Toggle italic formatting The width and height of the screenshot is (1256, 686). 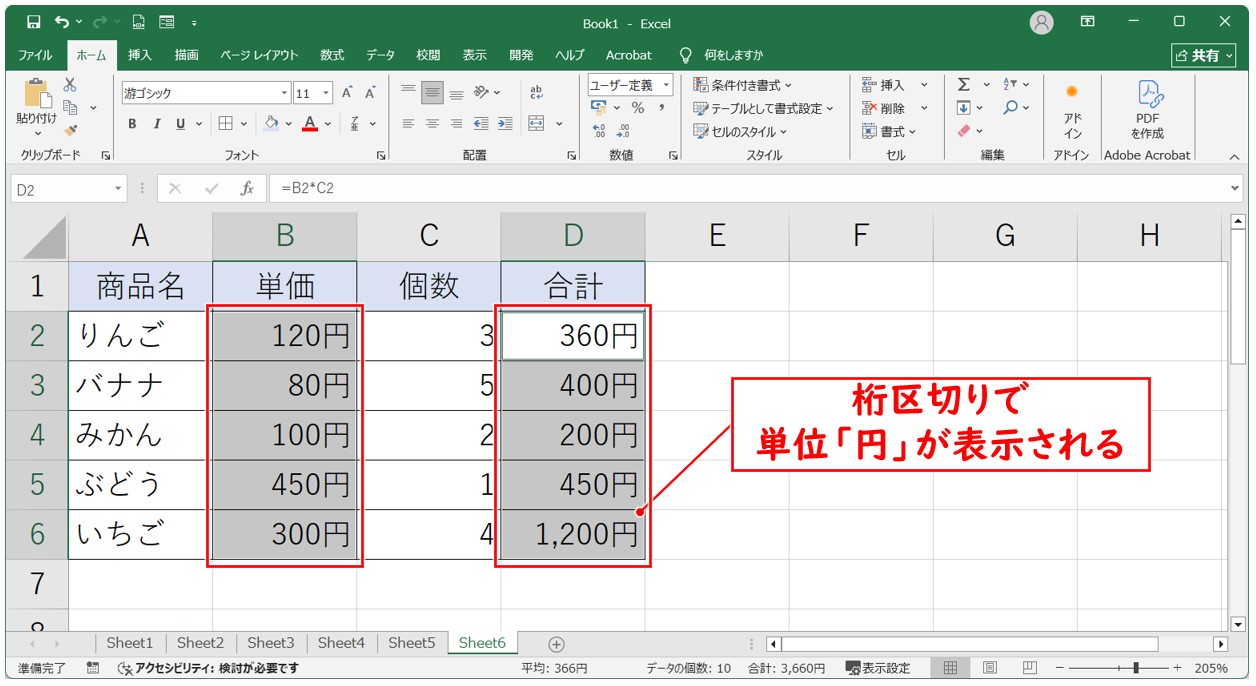pyautogui.click(x=156, y=124)
